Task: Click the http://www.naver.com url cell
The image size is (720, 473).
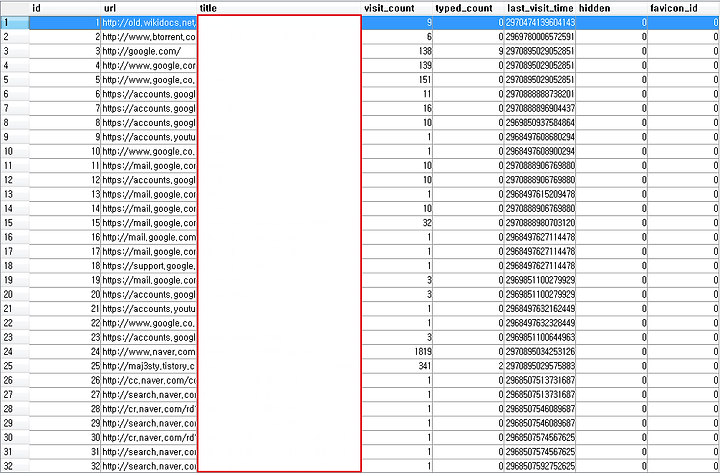Action: [x=148, y=352]
